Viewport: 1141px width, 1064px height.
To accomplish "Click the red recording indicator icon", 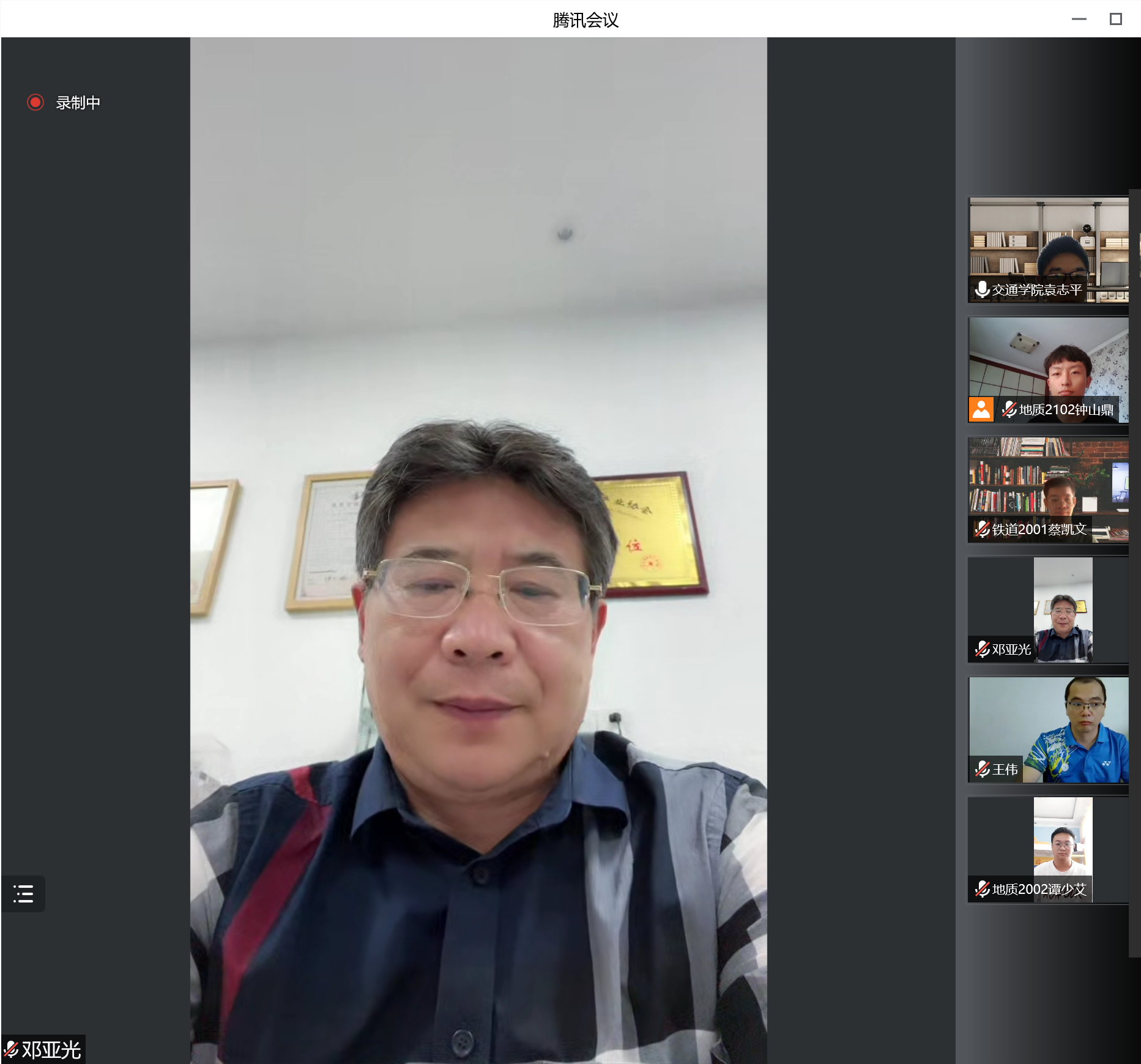I will pos(35,102).
